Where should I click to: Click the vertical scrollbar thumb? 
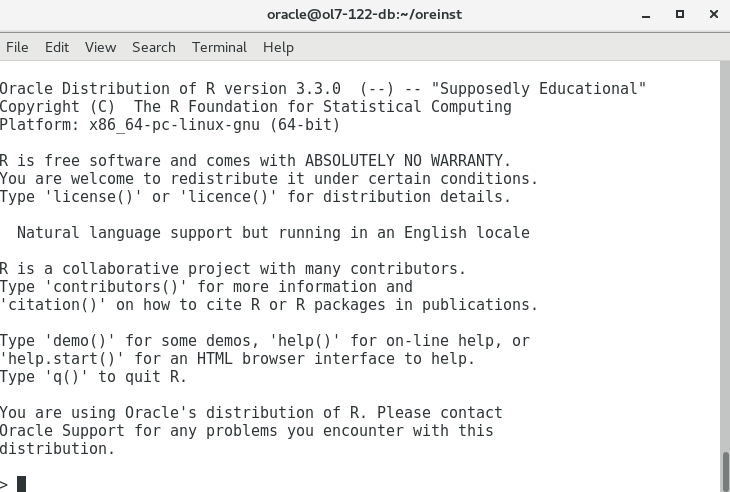[x=725, y=472]
